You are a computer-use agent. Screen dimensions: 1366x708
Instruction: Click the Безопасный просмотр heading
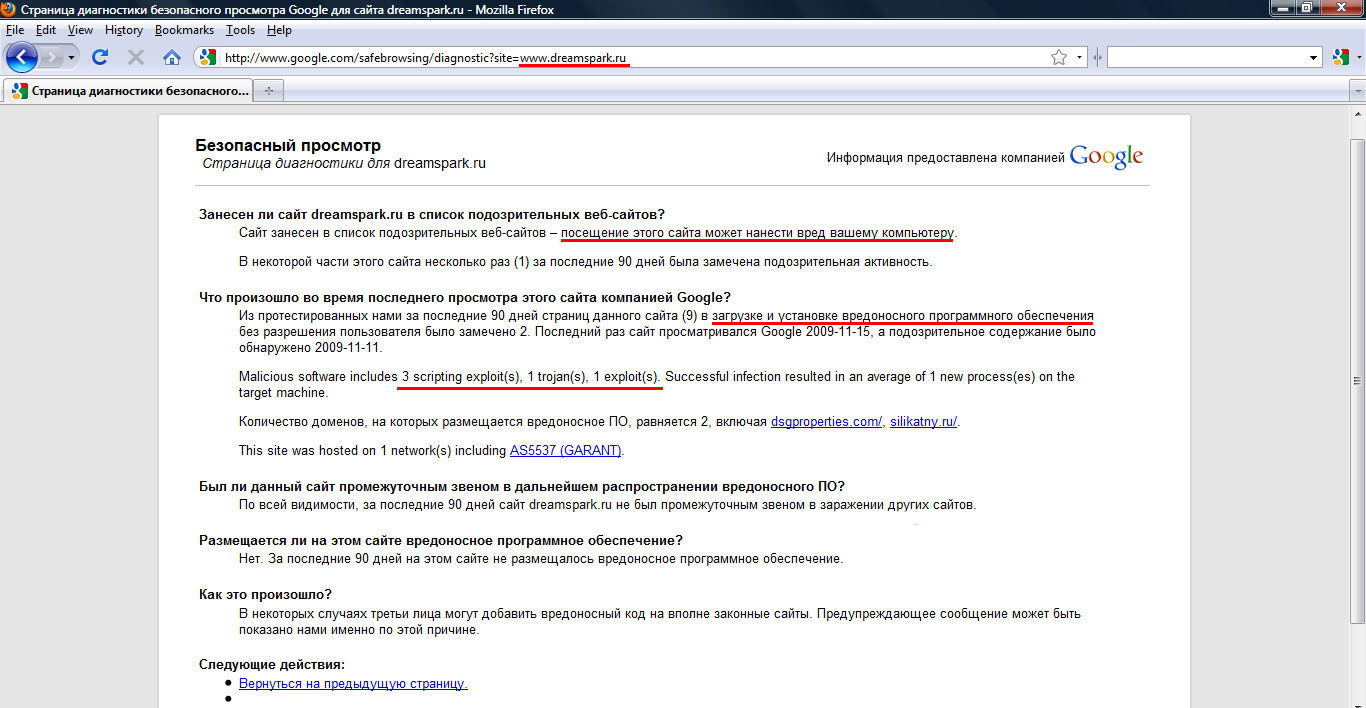[x=288, y=145]
